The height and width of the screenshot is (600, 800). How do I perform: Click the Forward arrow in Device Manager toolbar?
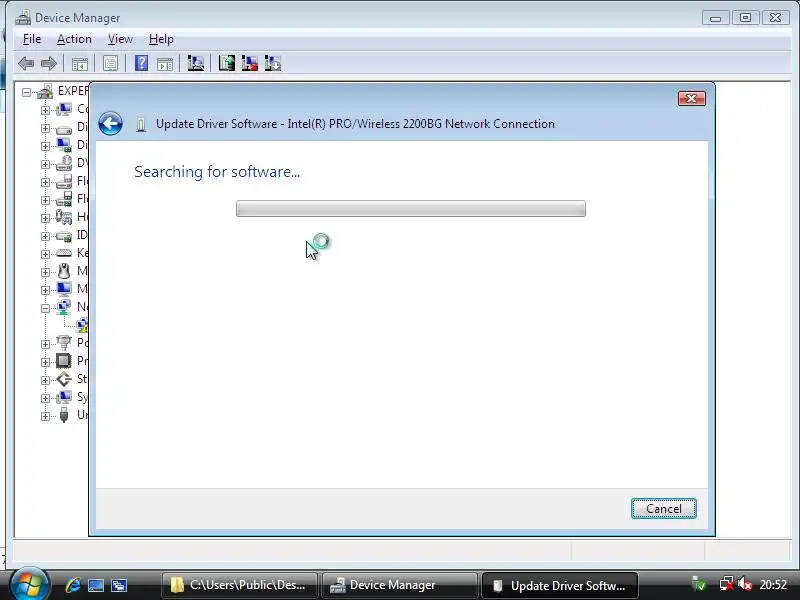tap(48, 64)
